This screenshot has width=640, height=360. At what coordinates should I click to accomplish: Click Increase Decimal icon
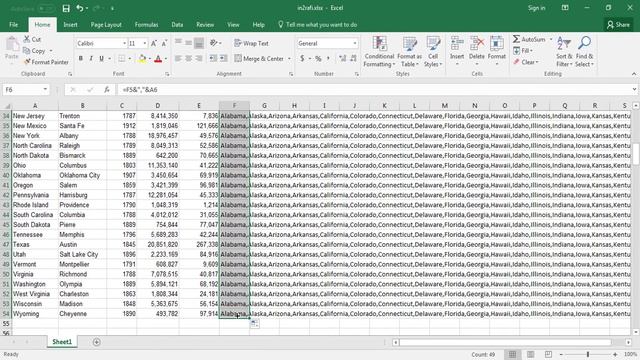click(x=342, y=59)
